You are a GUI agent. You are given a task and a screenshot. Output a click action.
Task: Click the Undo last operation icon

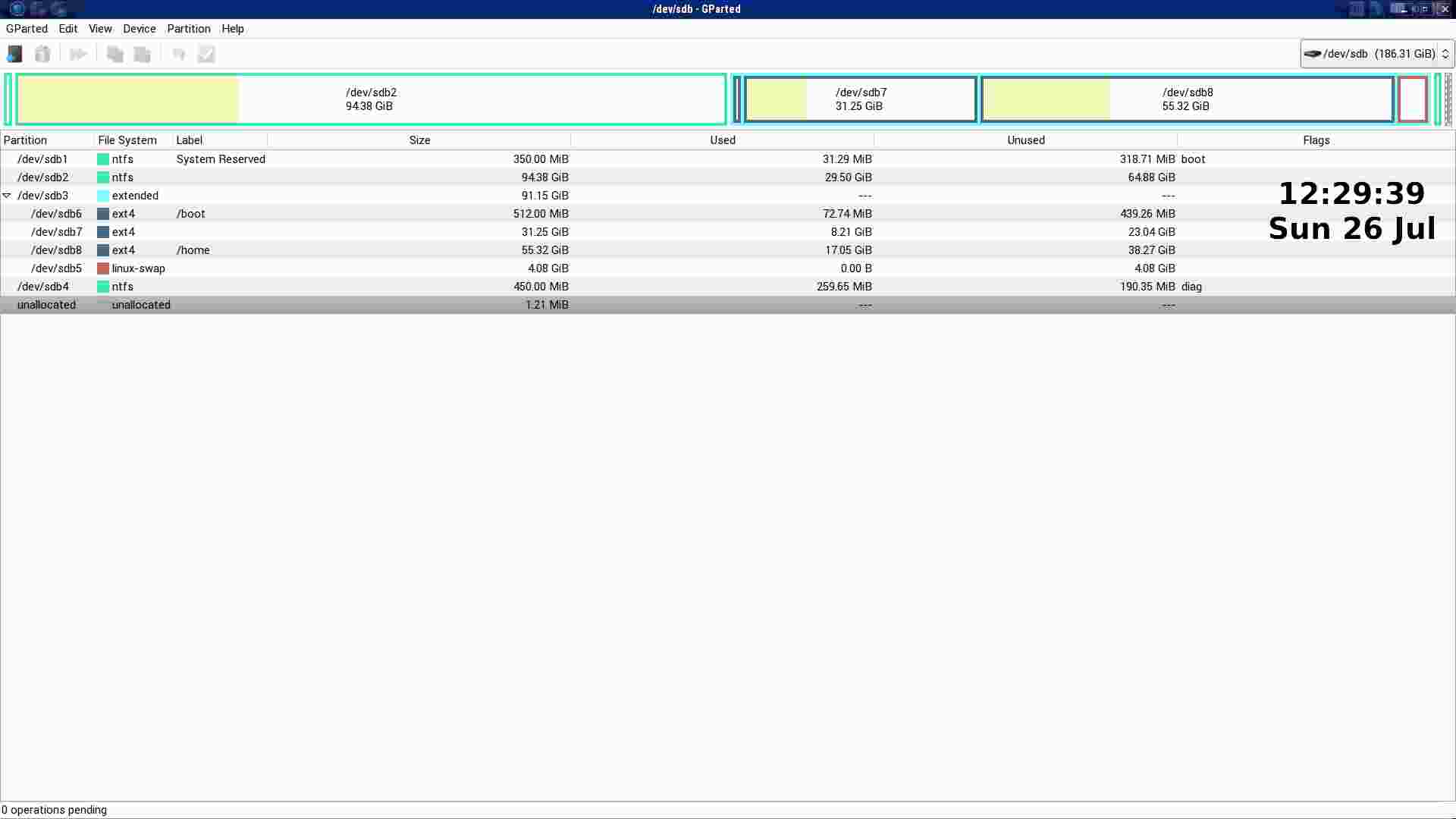pos(178,54)
